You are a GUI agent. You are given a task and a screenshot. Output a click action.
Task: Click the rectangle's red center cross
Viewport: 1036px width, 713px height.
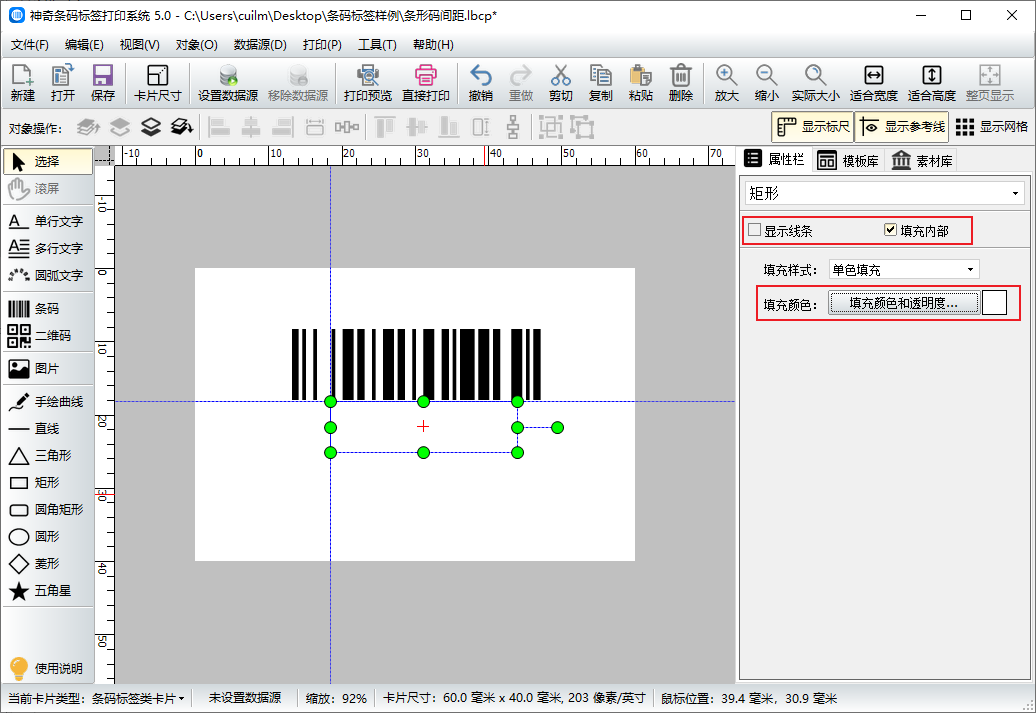coord(424,427)
